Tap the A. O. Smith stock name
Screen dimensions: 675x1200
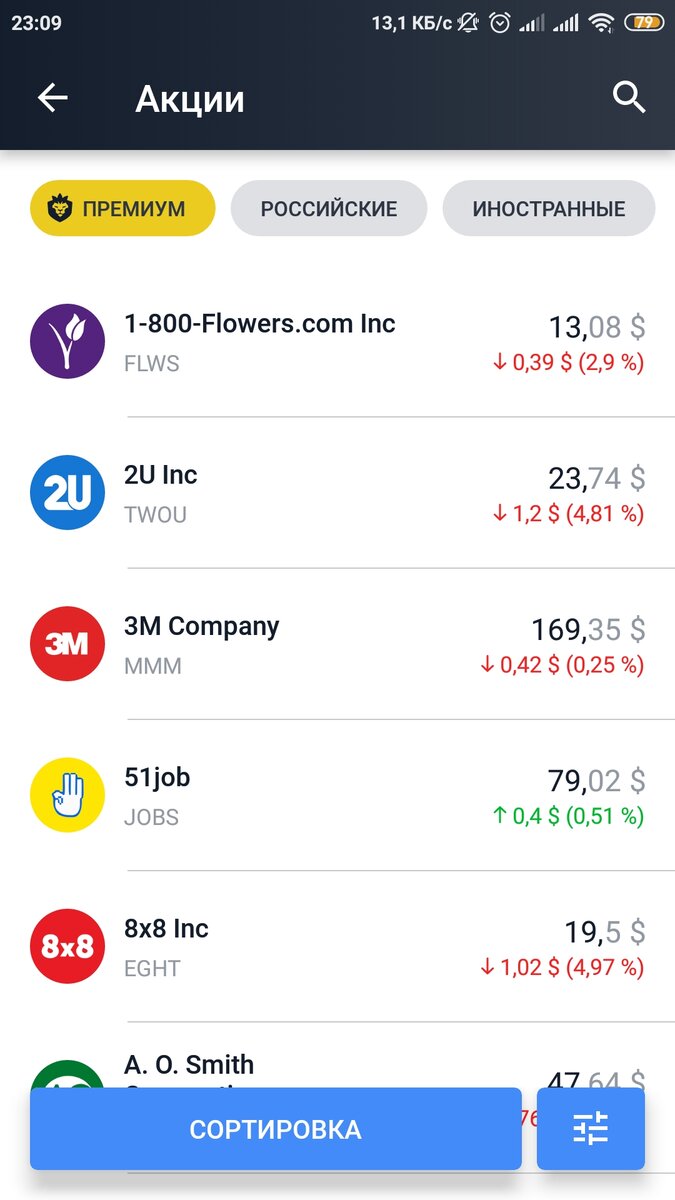pos(189,1064)
